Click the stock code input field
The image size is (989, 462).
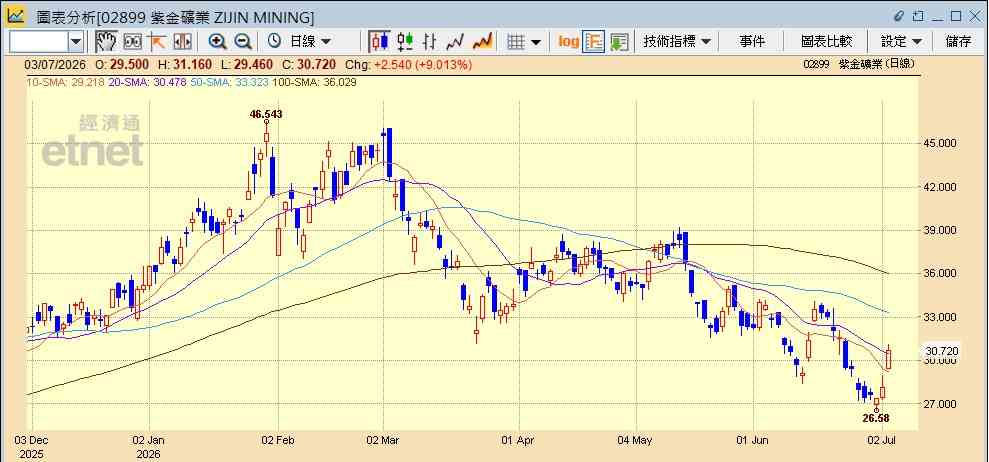39,42
